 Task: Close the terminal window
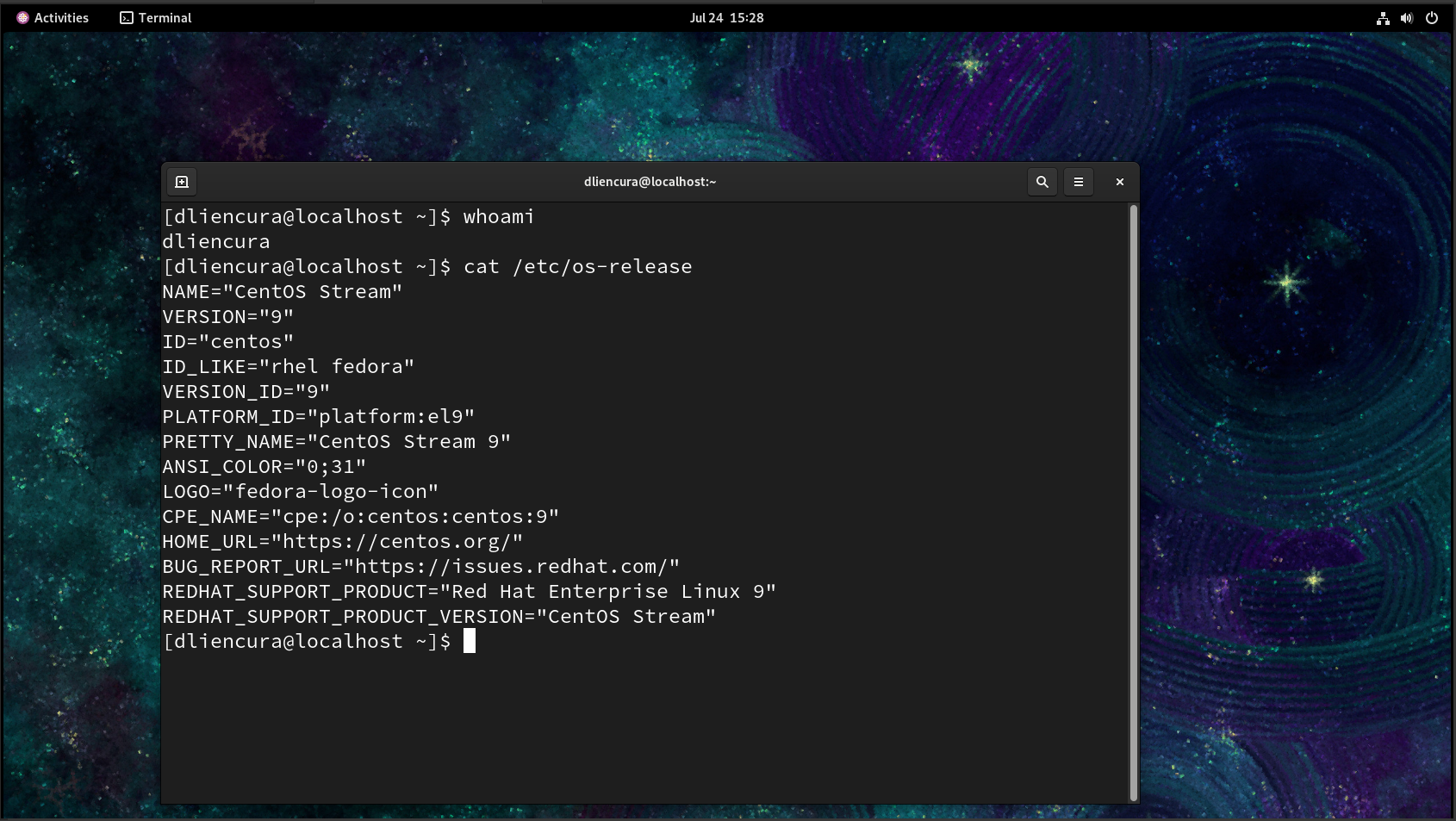[1119, 182]
